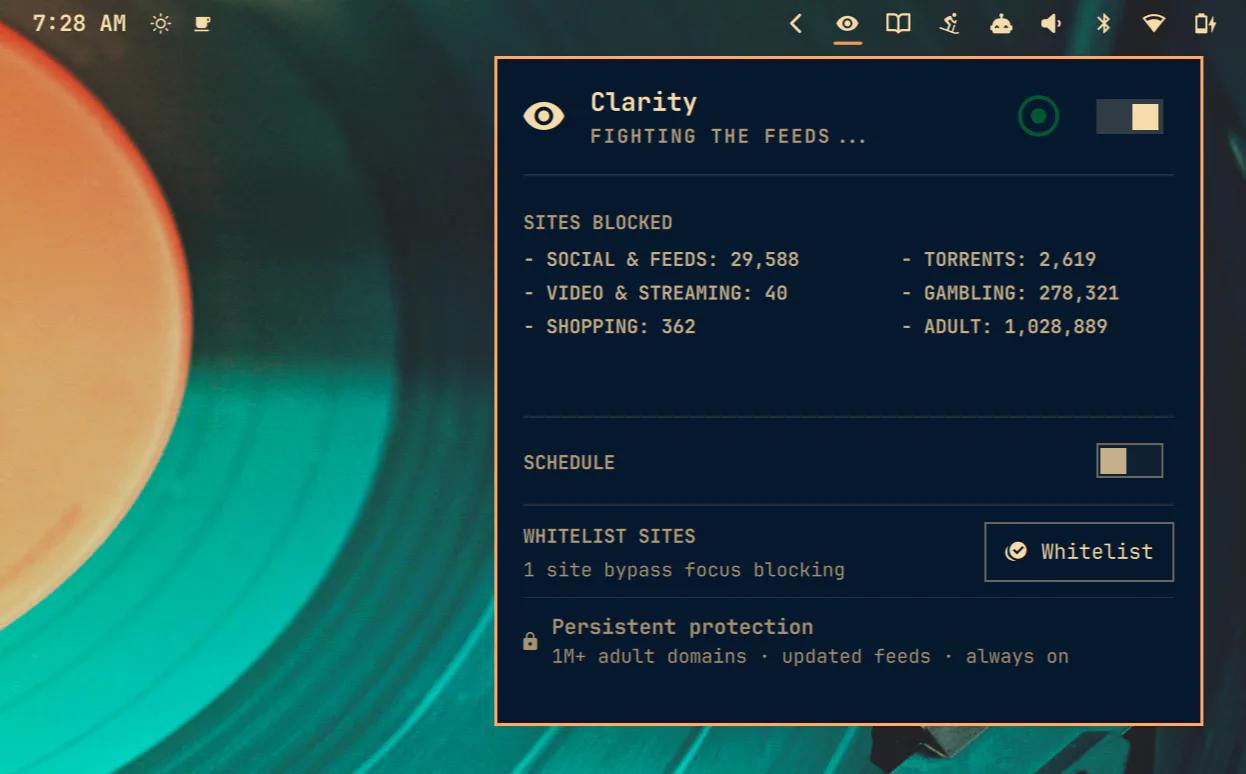Toggle the main Clarity blocking switch

coord(1130,116)
